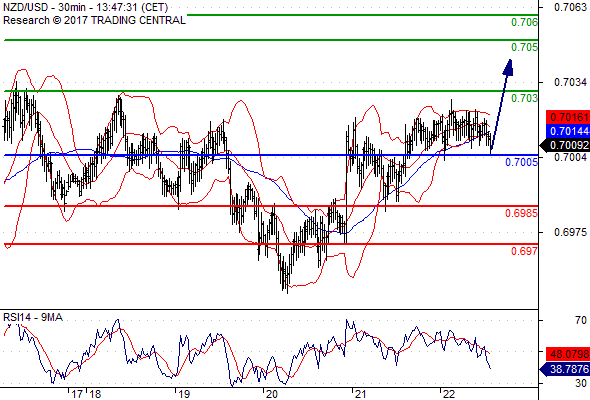Select the 0.705 resistance level label

(x=524, y=47)
